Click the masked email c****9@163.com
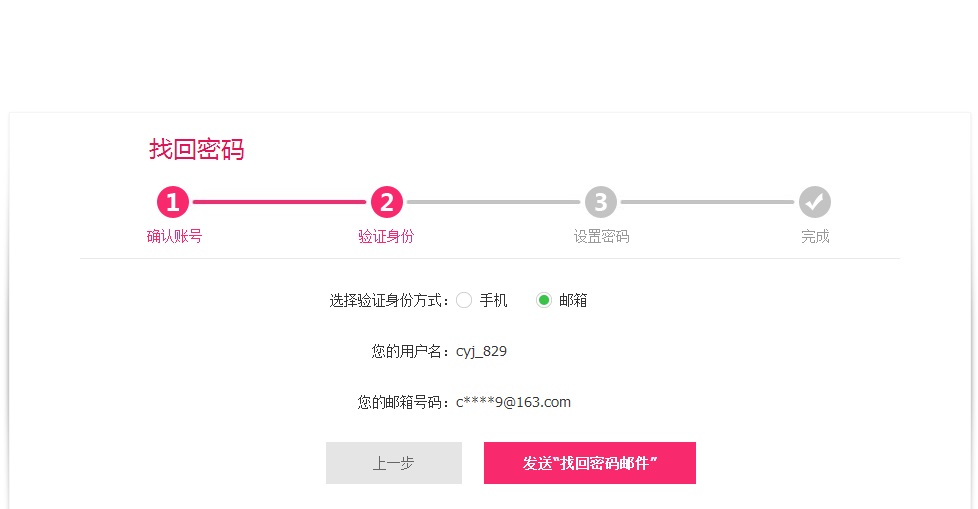Screen dimensions: 978x509 click(513, 402)
